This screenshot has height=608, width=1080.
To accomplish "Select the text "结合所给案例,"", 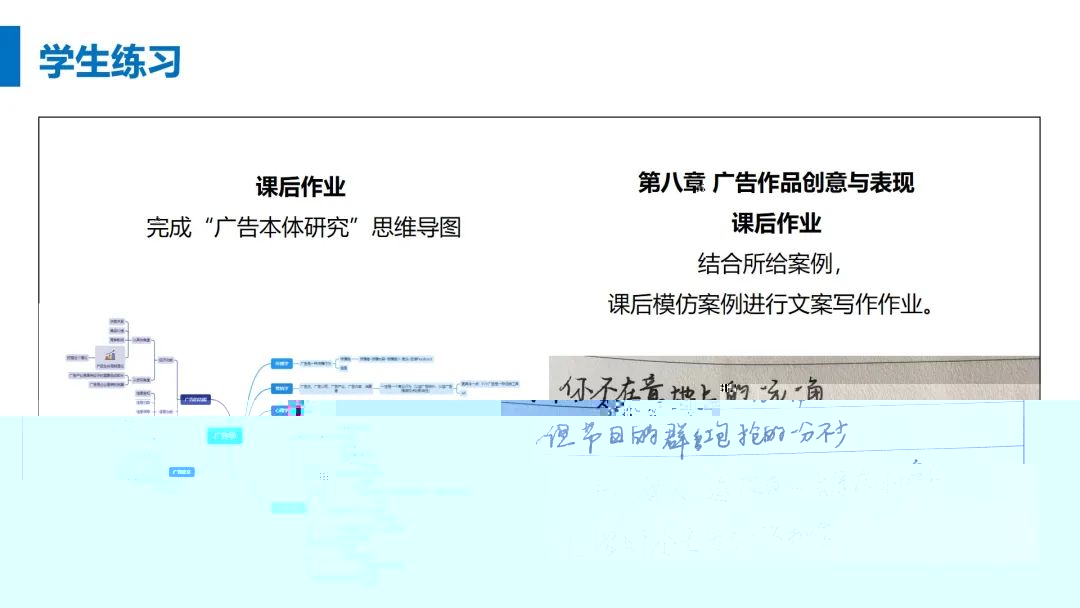I will tap(769, 263).
